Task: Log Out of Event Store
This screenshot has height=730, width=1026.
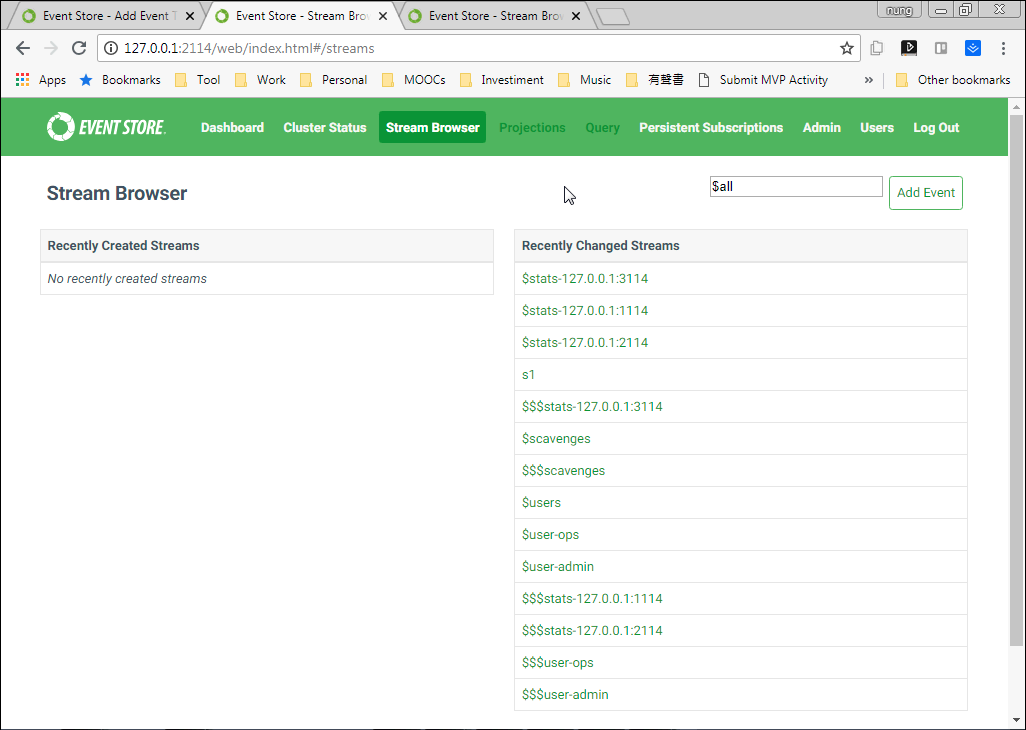Action: coord(936,127)
